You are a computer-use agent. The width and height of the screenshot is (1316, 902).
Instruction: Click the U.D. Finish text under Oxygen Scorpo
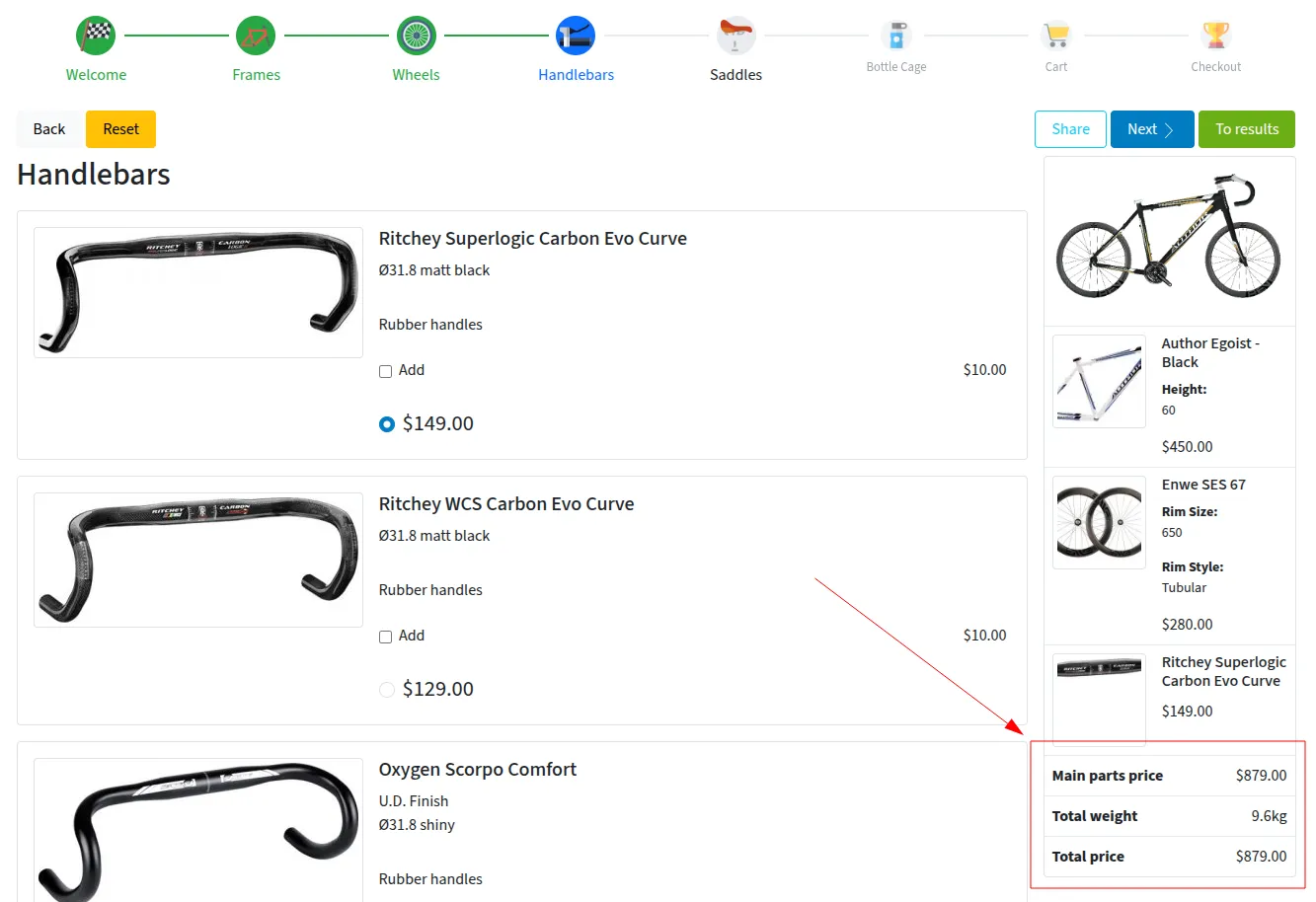414,801
